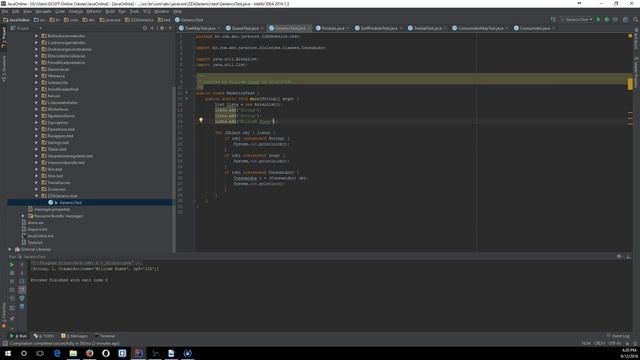This screenshot has height=360, width=640.
Task: Toggle tool window bars icon in status bar corner
Action: tap(4, 343)
